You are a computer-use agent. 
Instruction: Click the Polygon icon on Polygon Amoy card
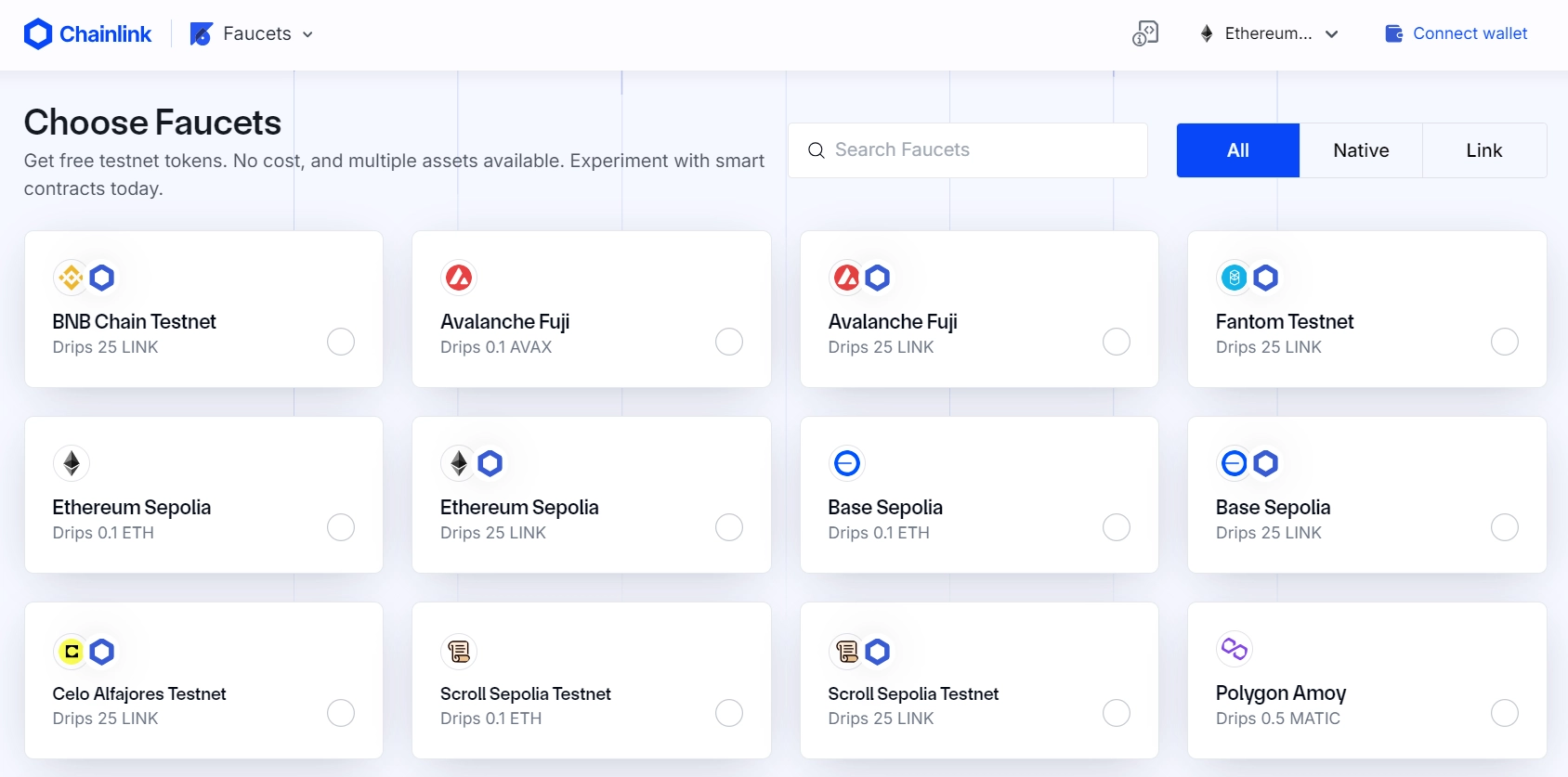pos(1234,649)
